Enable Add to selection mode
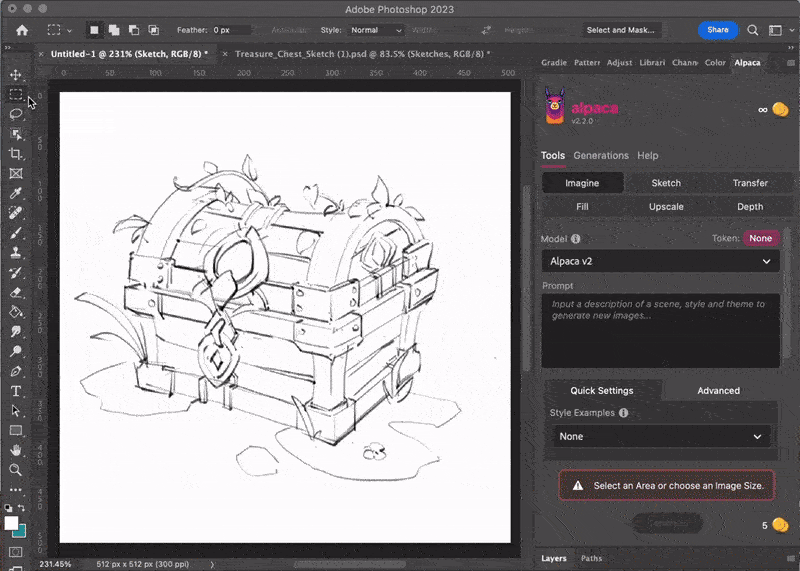The image size is (800, 571). tap(114, 30)
